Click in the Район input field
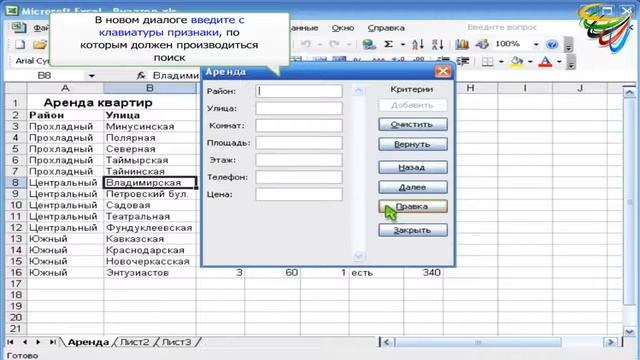Screen dimensions: 640x360 (x=299, y=91)
